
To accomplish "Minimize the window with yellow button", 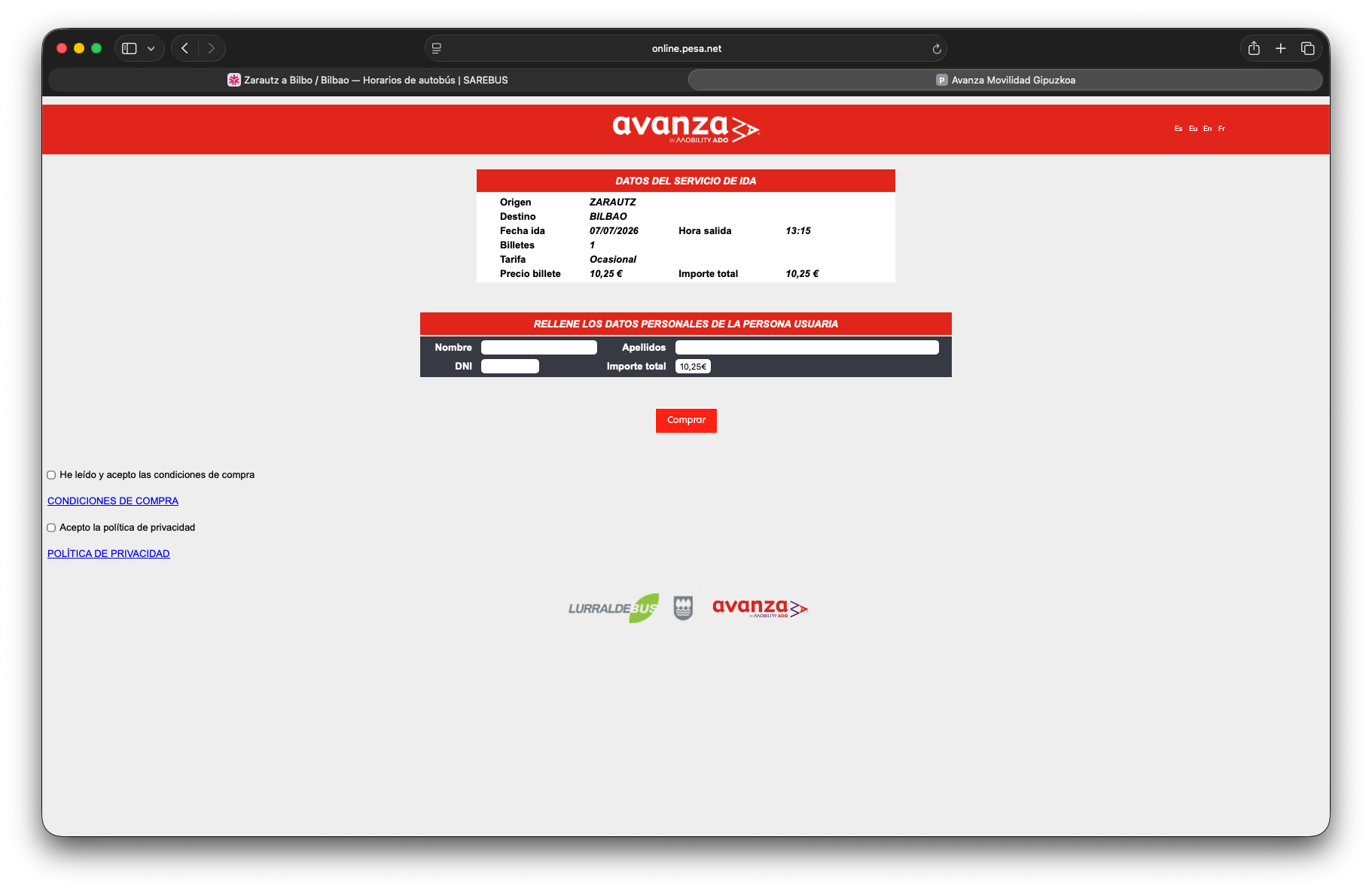I will [x=79, y=48].
